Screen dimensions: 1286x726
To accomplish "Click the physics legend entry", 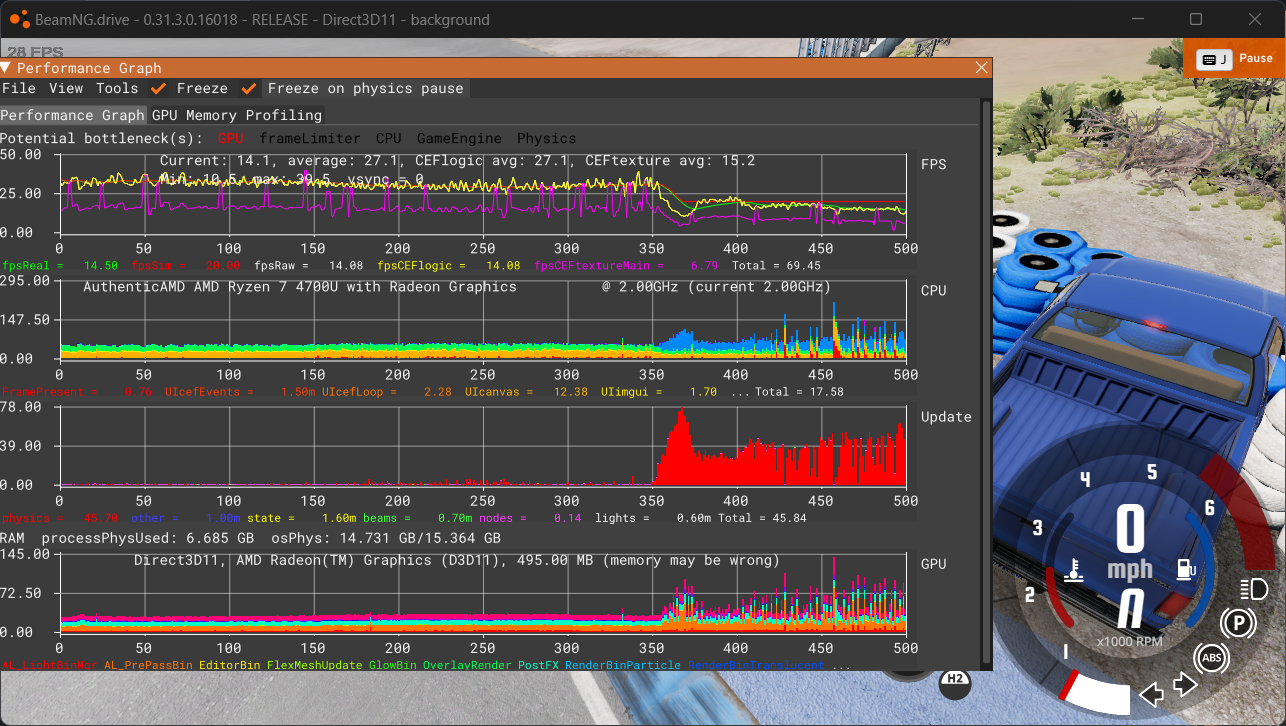I will (x=60, y=518).
